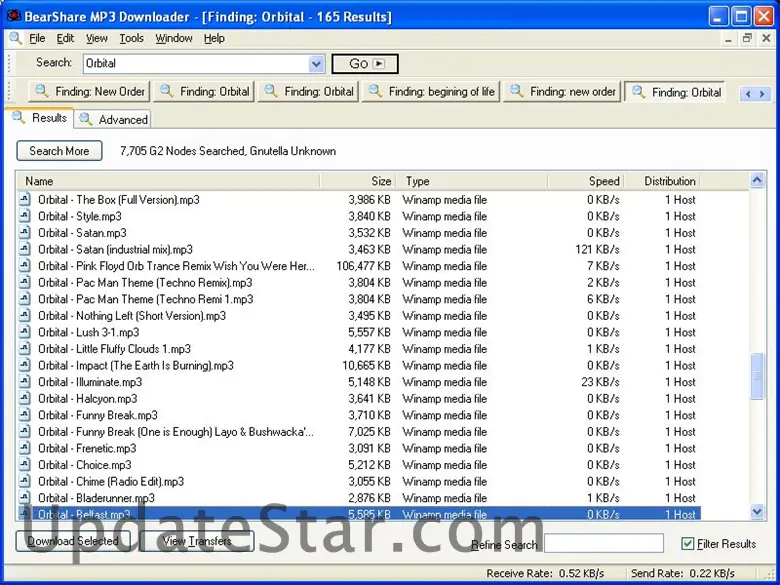The height and width of the screenshot is (585, 780).
Task: Click the BearShare app icon in title bar
Action: pyautogui.click(x=14, y=16)
